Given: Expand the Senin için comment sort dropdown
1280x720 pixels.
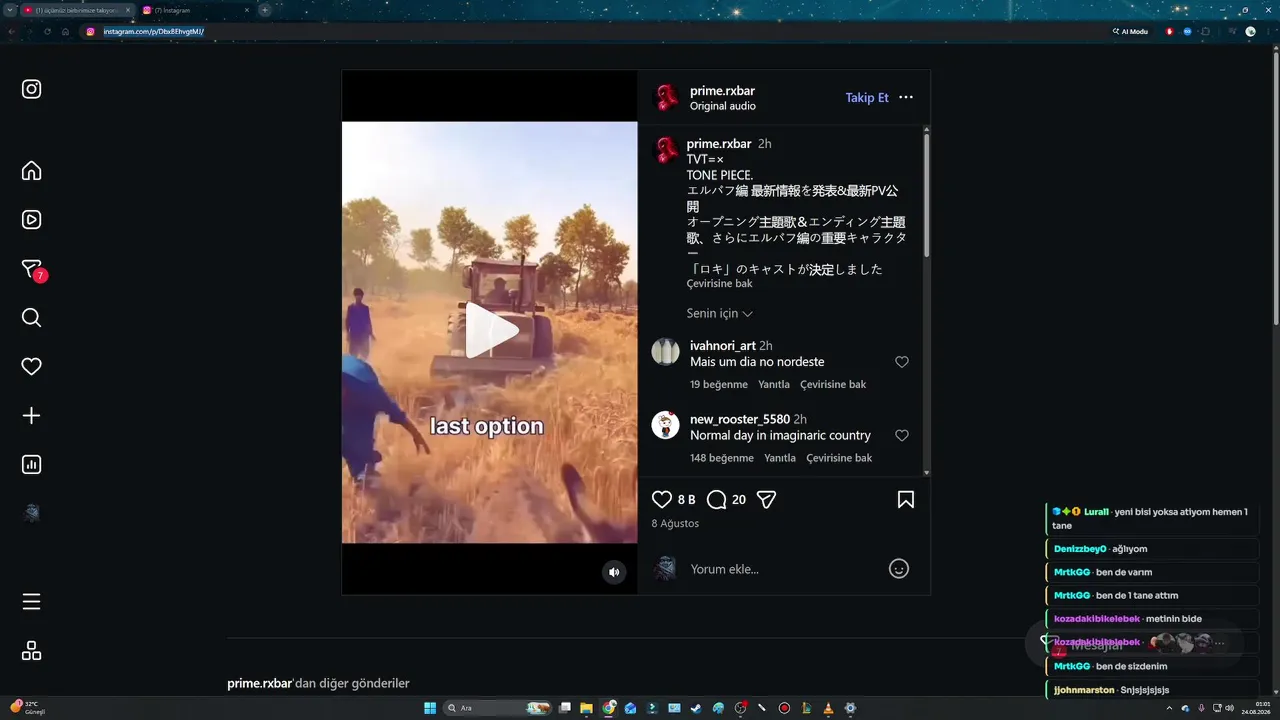Looking at the screenshot, I should click(720, 314).
